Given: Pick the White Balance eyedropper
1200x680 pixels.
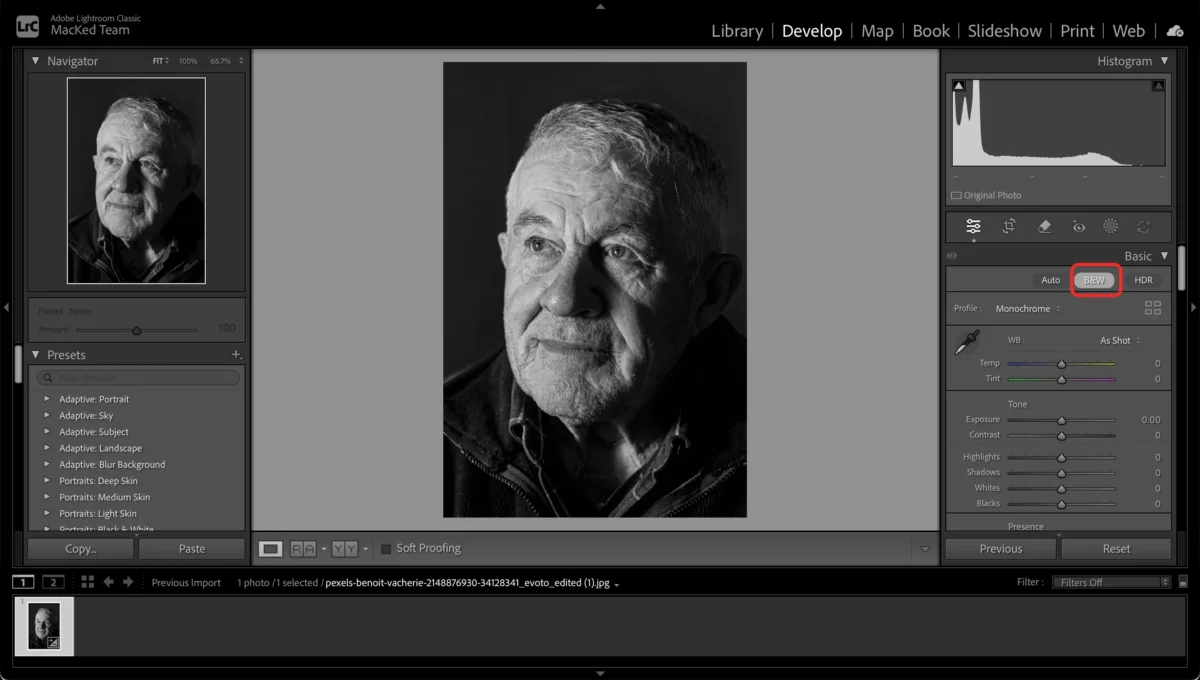Looking at the screenshot, I should 967,343.
